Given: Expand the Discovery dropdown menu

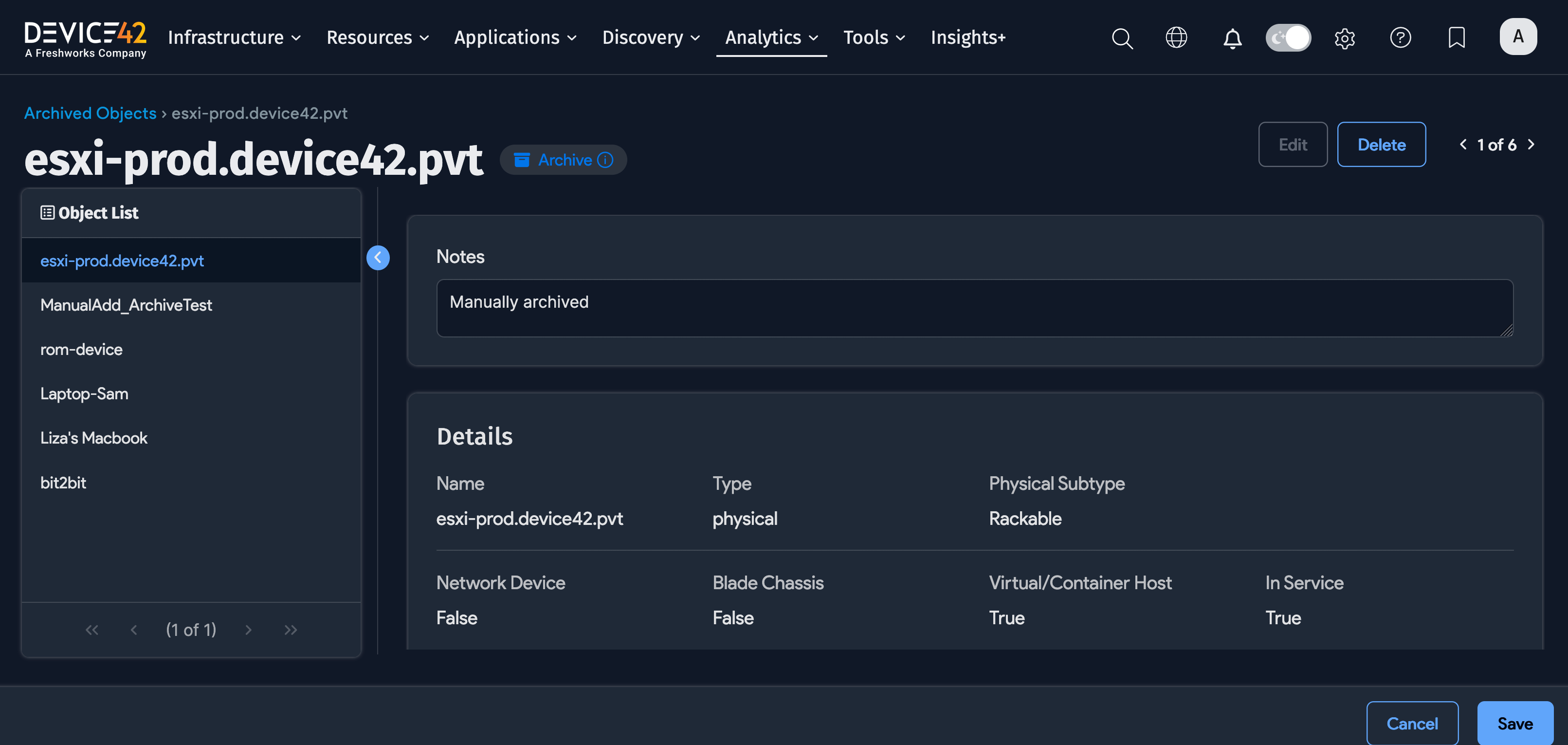Looking at the screenshot, I should point(651,38).
